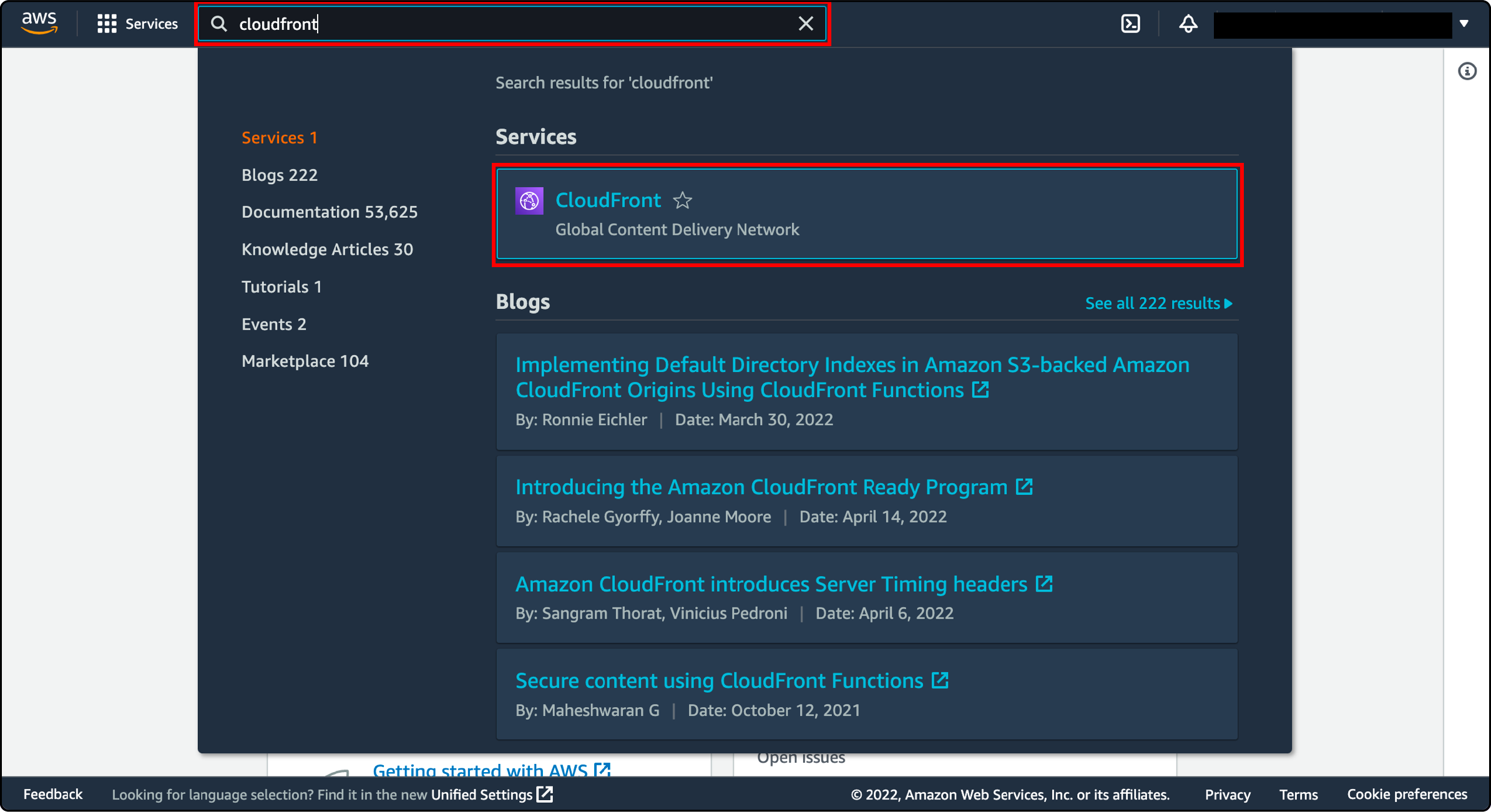Click the Getting started with AWS link
The width and height of the screenshot is (1491, 812).
[x=481, y=770]
